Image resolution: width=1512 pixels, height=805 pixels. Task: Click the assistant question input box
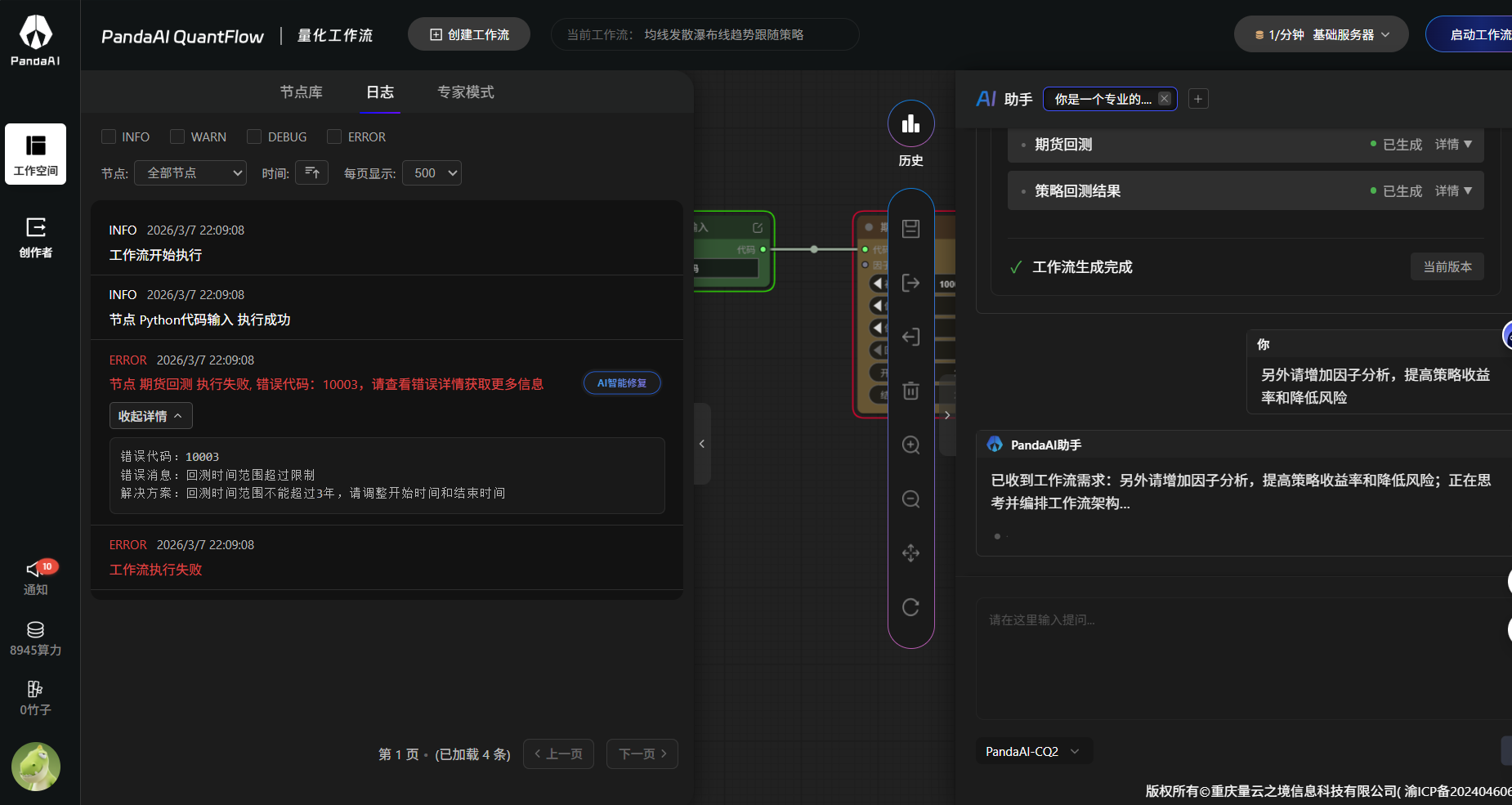pos(1244,658)
